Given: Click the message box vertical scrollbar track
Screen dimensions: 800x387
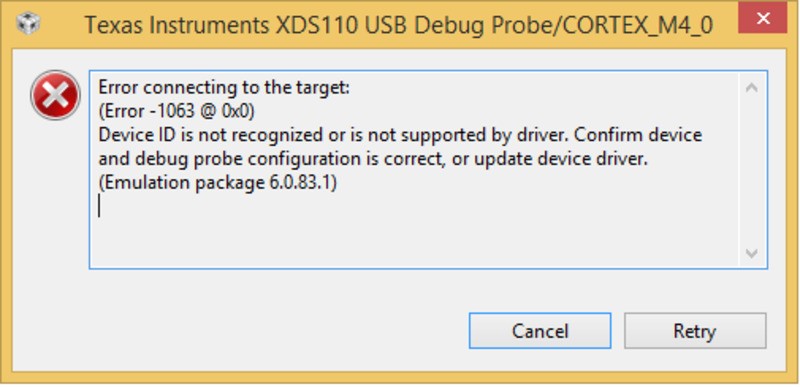Looking at the screenshot, I should (751, 170).
